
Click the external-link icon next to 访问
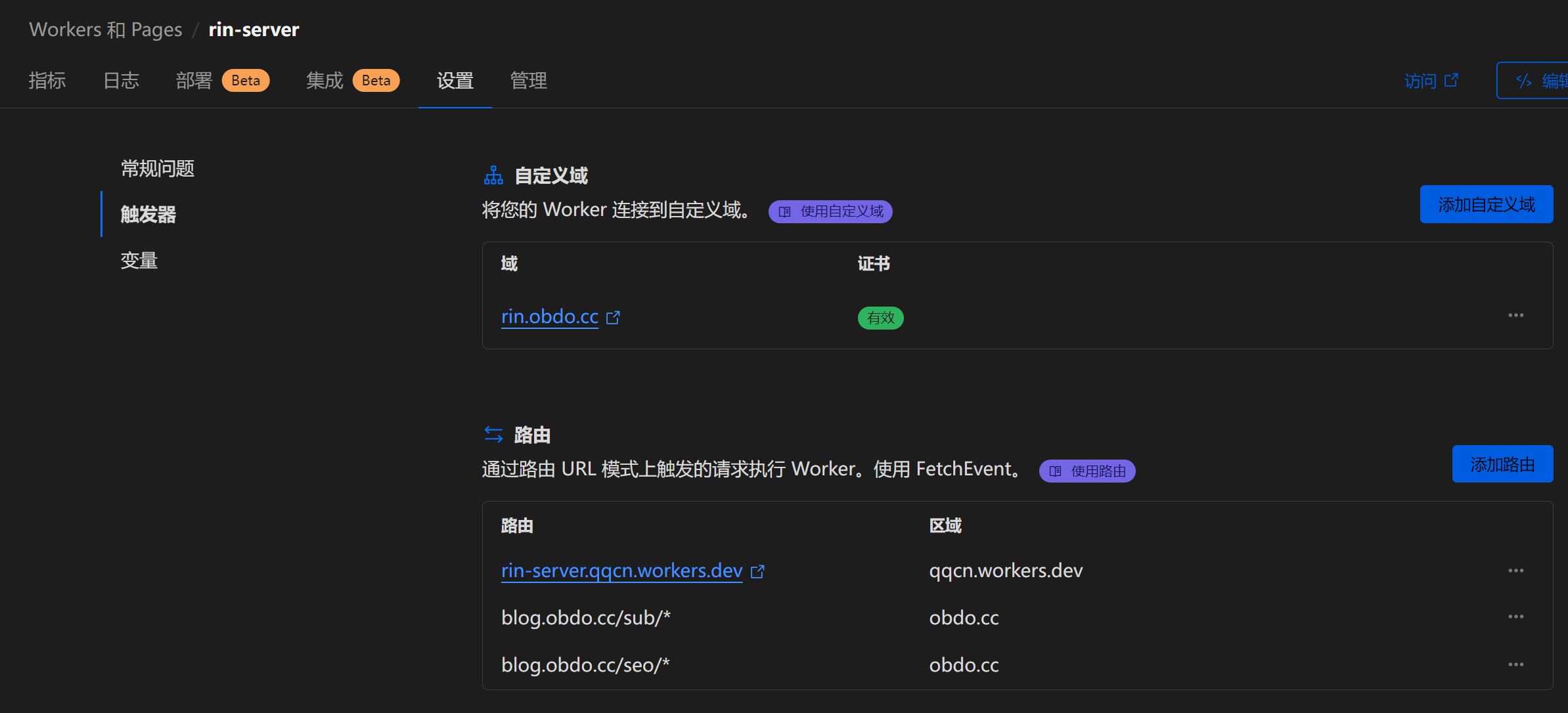(1452, 79)
